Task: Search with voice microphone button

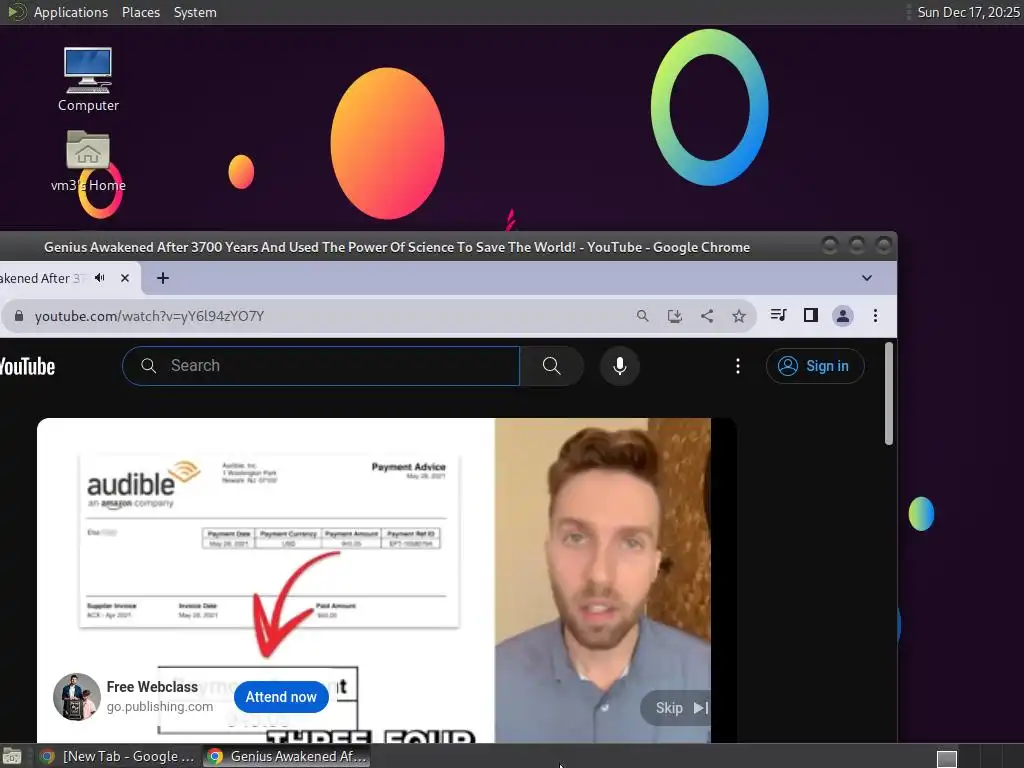Action: pyautogui.click(x=620, y=366)
